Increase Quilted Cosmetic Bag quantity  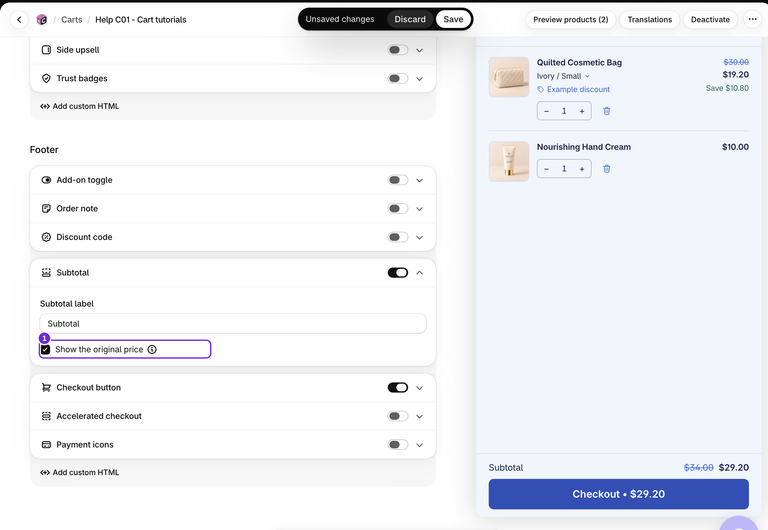(582, 111)
